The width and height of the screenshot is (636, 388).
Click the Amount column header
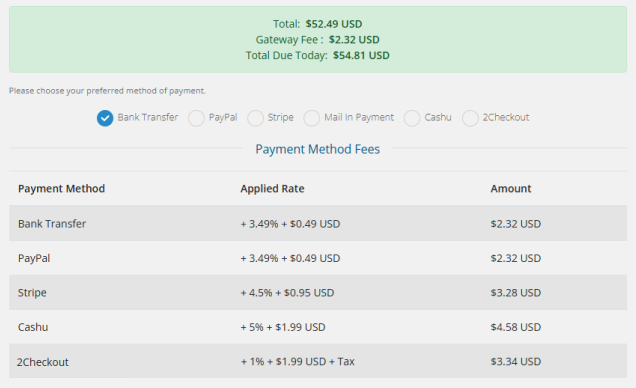tap(511, 189)
